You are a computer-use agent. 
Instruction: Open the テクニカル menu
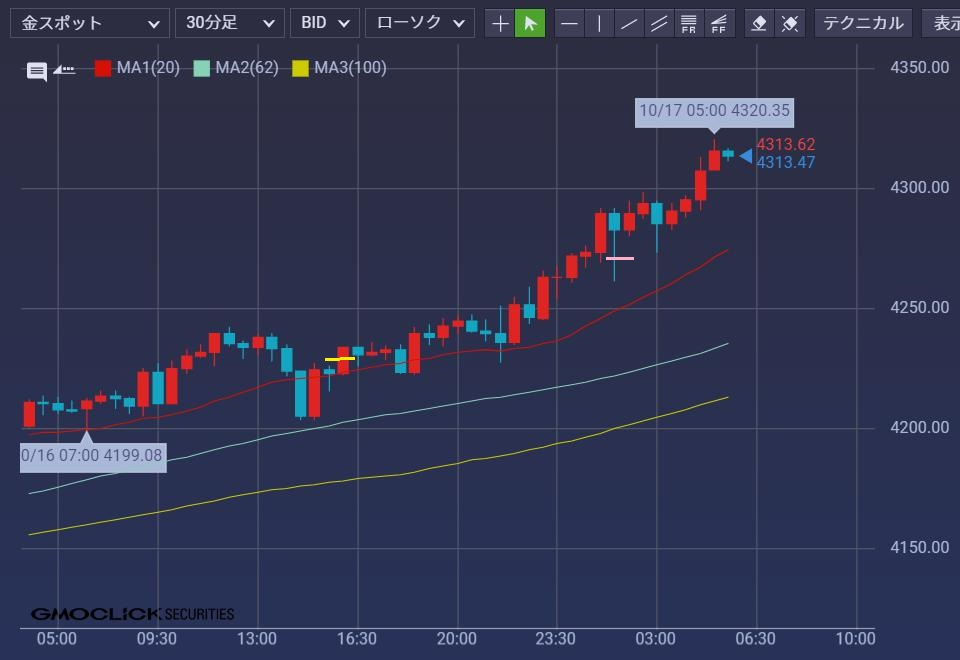(863, 23)
